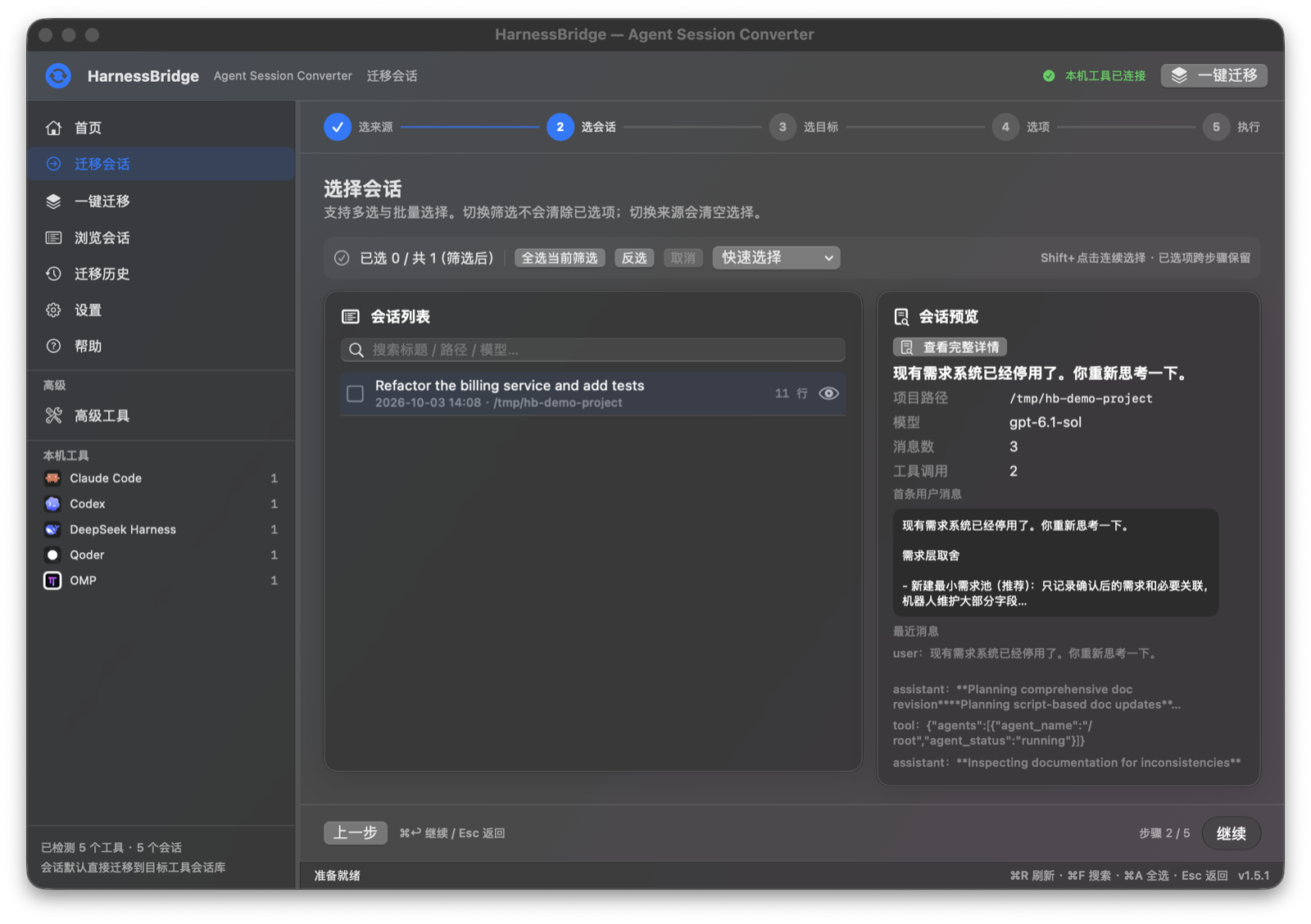Click 准备就绪 status bar text
The image size is (1311, 924).
click(338, 876)
